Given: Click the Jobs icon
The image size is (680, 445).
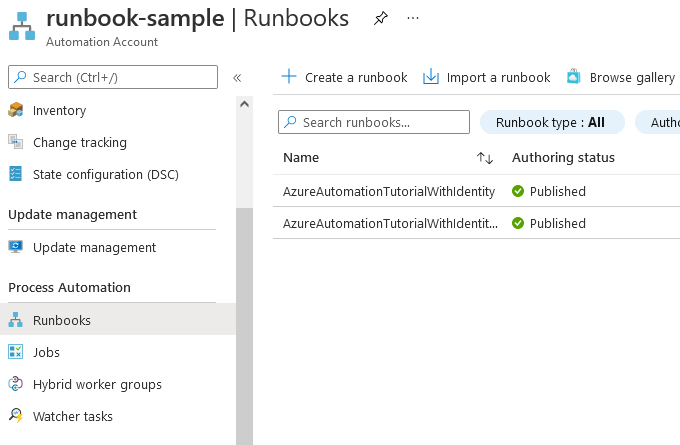Looking at the screenshot, I should click(x=16, y=352).
